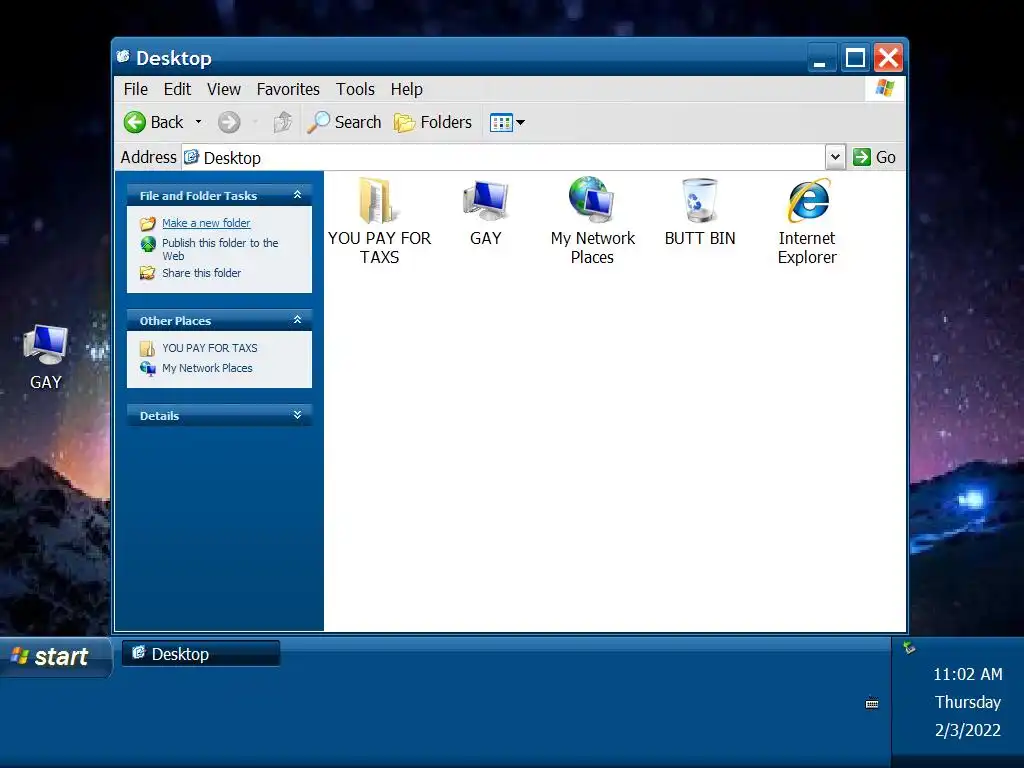Close the Desktop window
The width and height of the screenshot is (1024, 768).
(x=889, y=57)
